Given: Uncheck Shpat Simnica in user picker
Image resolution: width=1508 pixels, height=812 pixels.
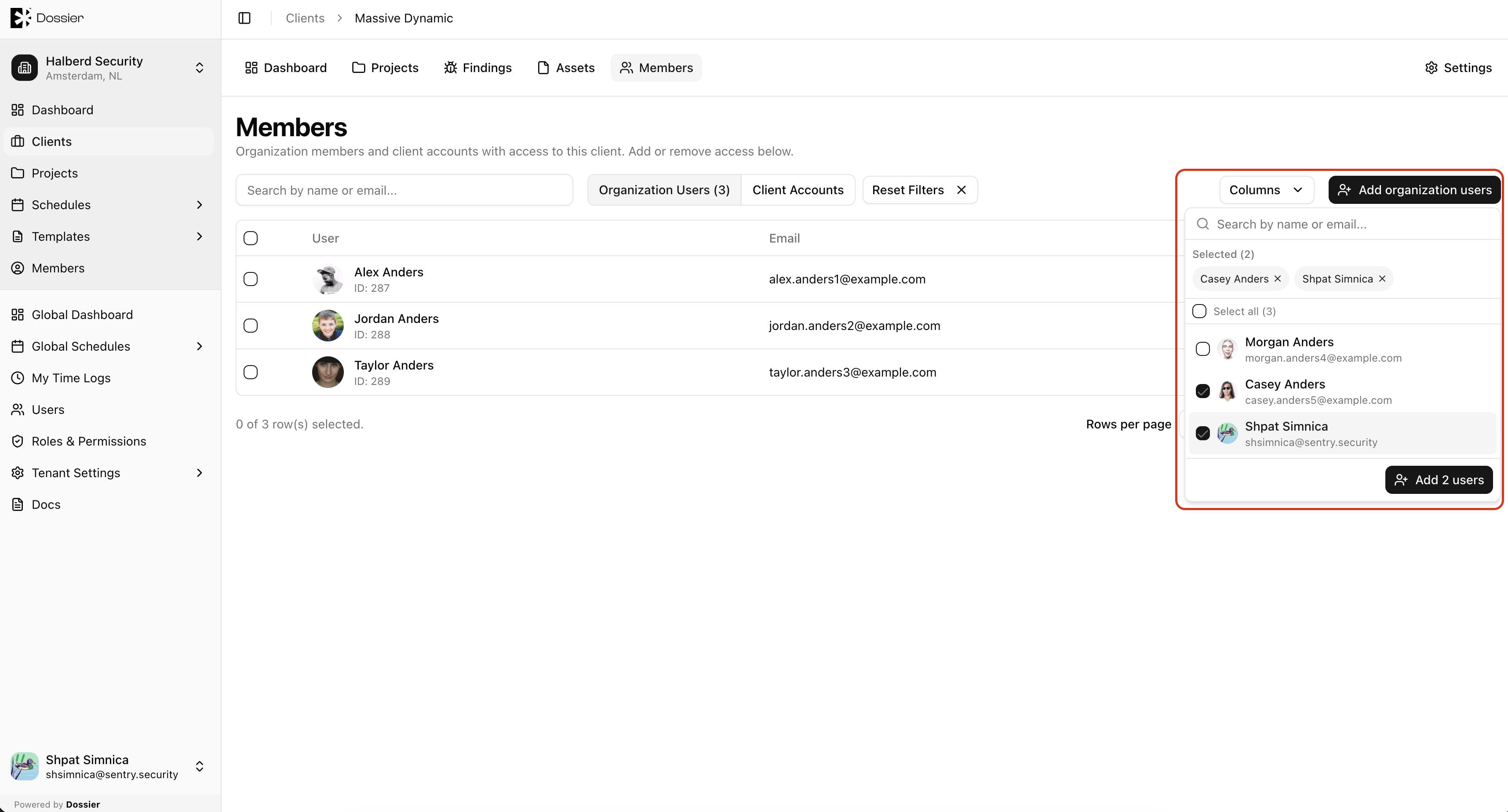Looking at the screenshot, I should pos(1202,434).
